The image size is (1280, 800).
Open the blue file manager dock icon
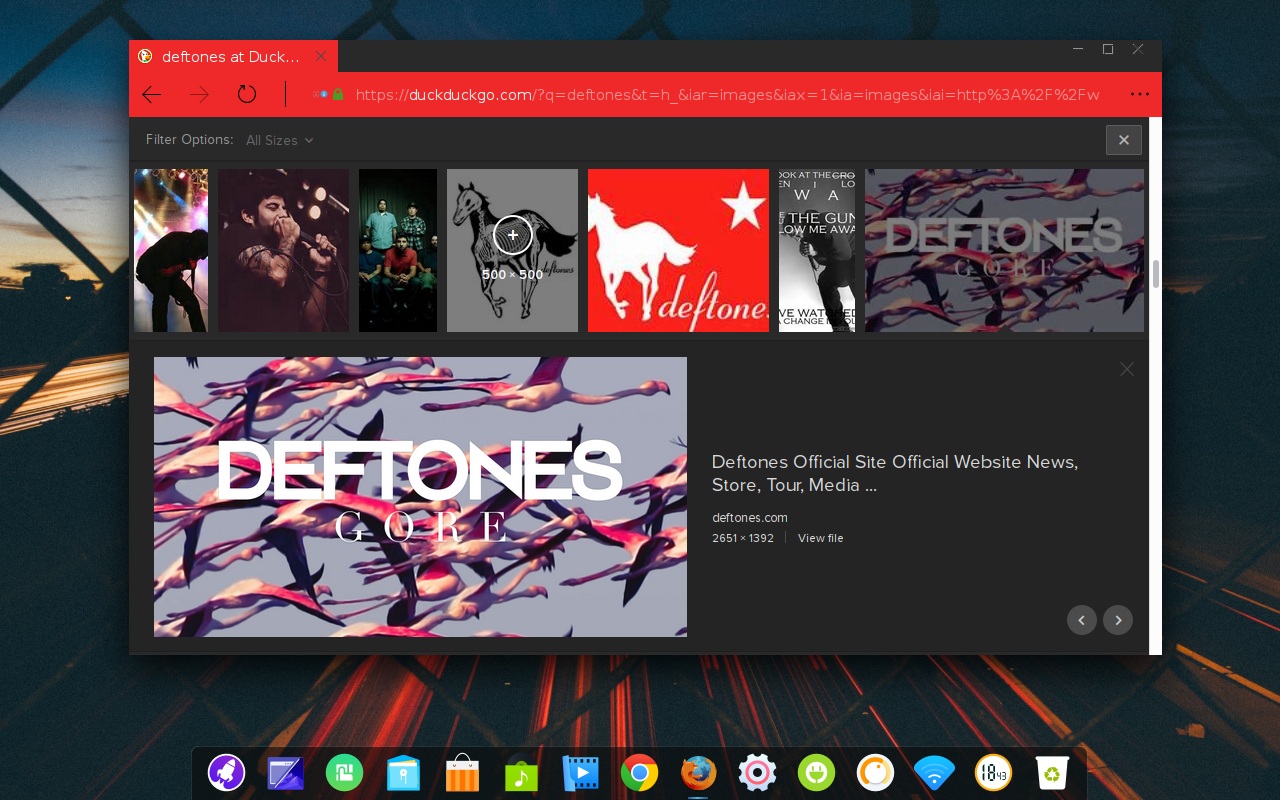404,774
